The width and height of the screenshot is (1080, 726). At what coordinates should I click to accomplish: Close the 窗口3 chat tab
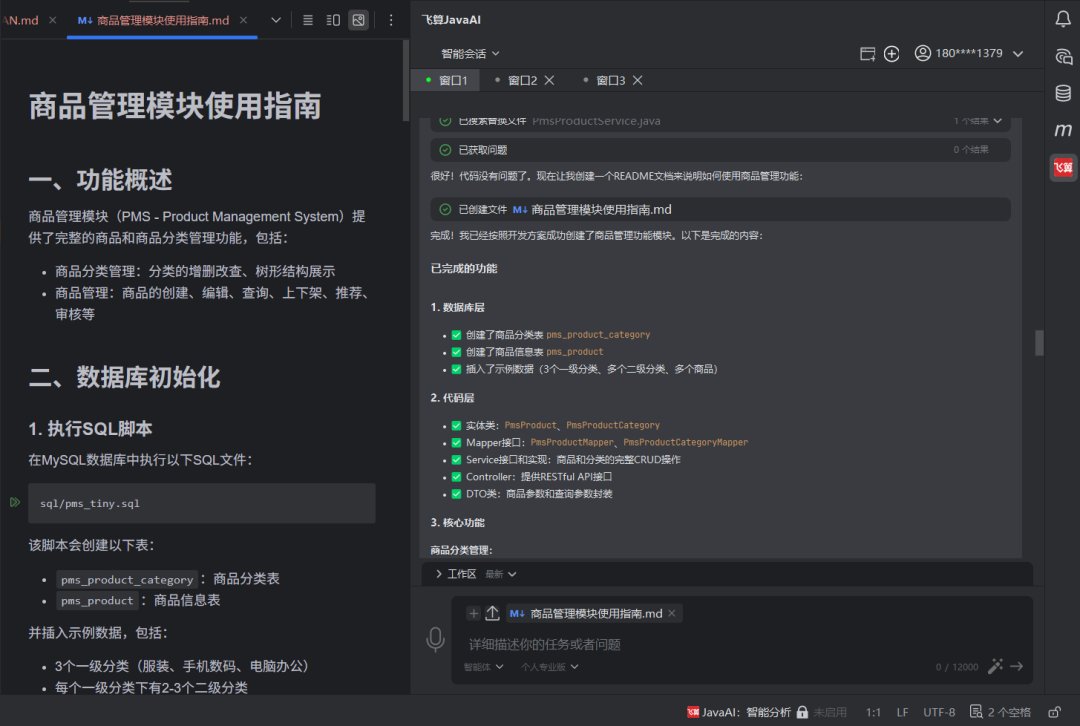click(x=637, y=81)
